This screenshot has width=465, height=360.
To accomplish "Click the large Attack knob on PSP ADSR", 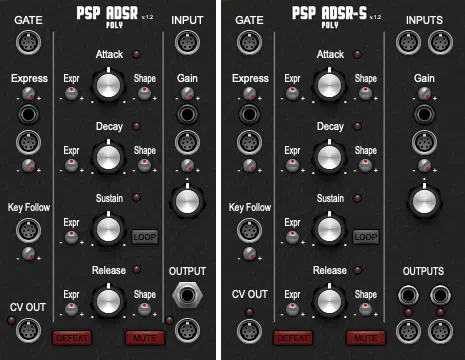I will click(108, 85).
